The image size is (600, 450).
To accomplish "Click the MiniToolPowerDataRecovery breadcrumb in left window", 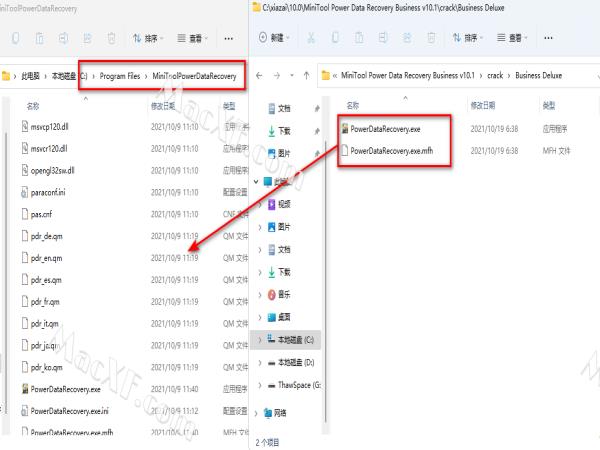I will [x=194, y=76].
